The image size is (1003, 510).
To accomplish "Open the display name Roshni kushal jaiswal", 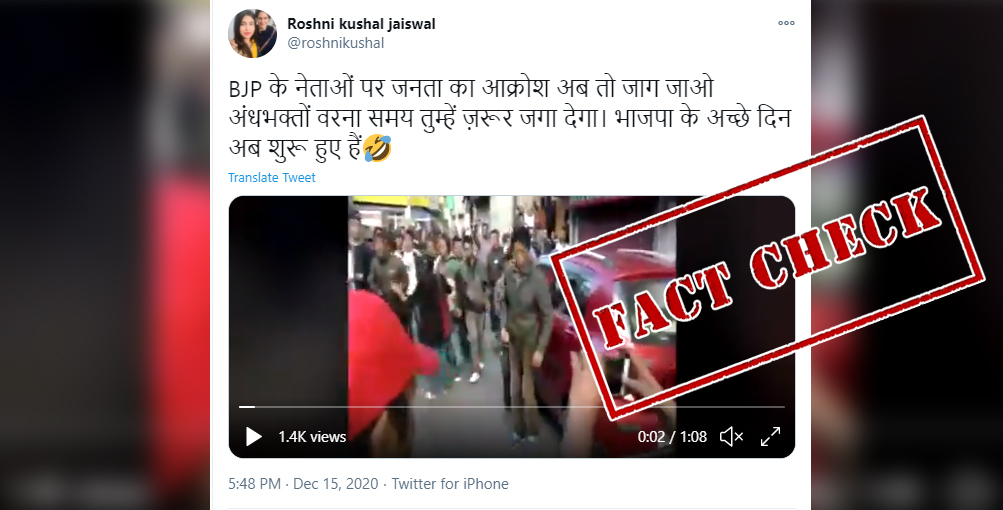I will (361, 24).
